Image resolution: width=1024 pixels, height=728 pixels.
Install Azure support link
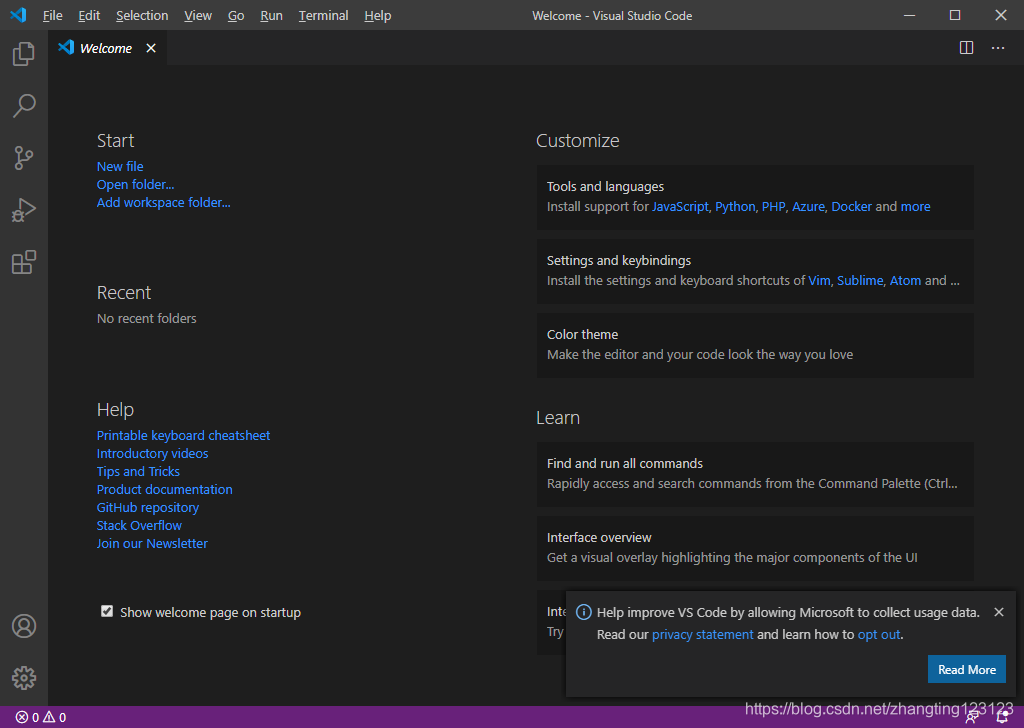(x=808, y=206)
